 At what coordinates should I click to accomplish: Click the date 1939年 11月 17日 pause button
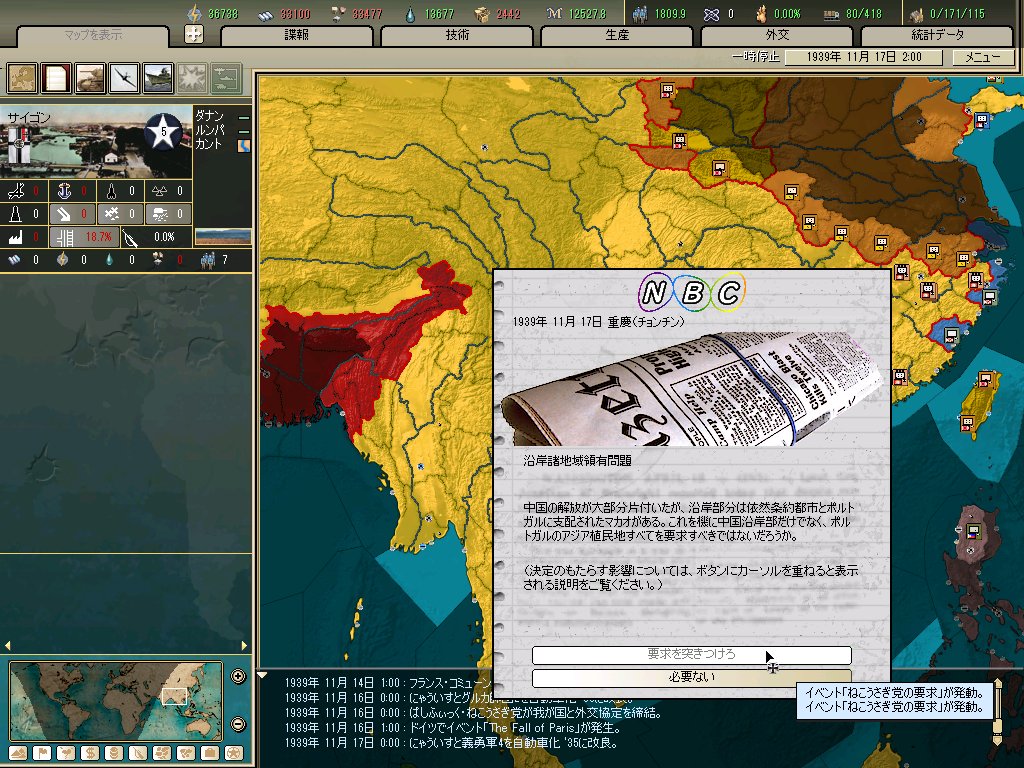click(863, 57)
